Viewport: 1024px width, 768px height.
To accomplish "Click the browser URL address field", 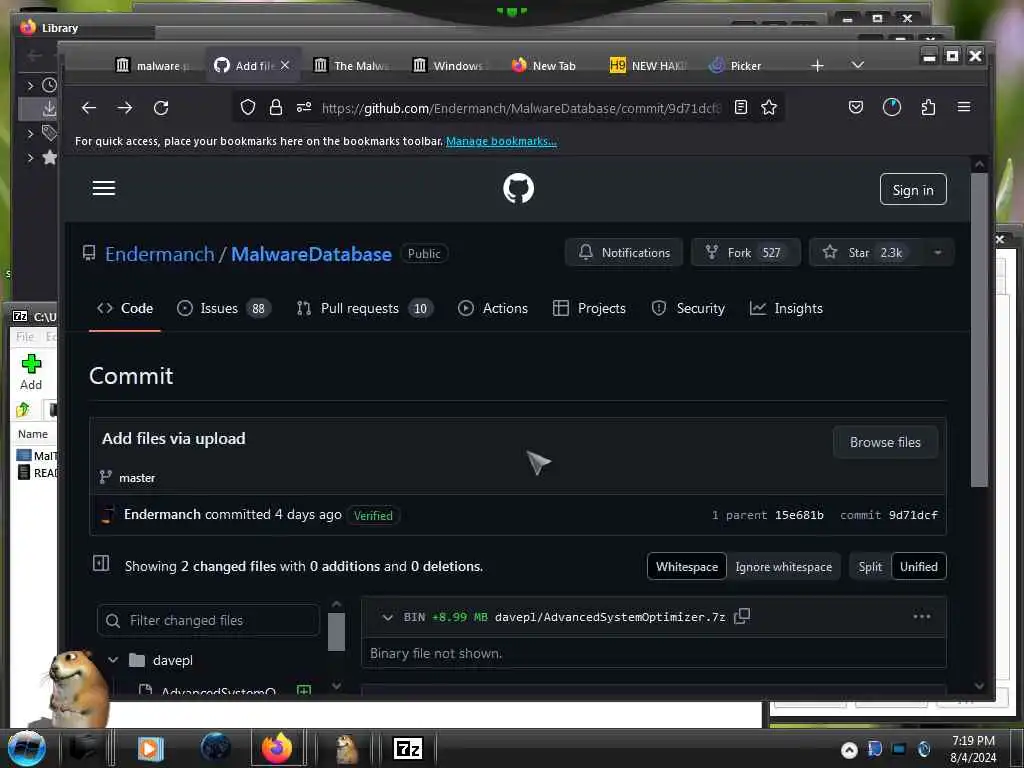I will (x=520, y=108).
